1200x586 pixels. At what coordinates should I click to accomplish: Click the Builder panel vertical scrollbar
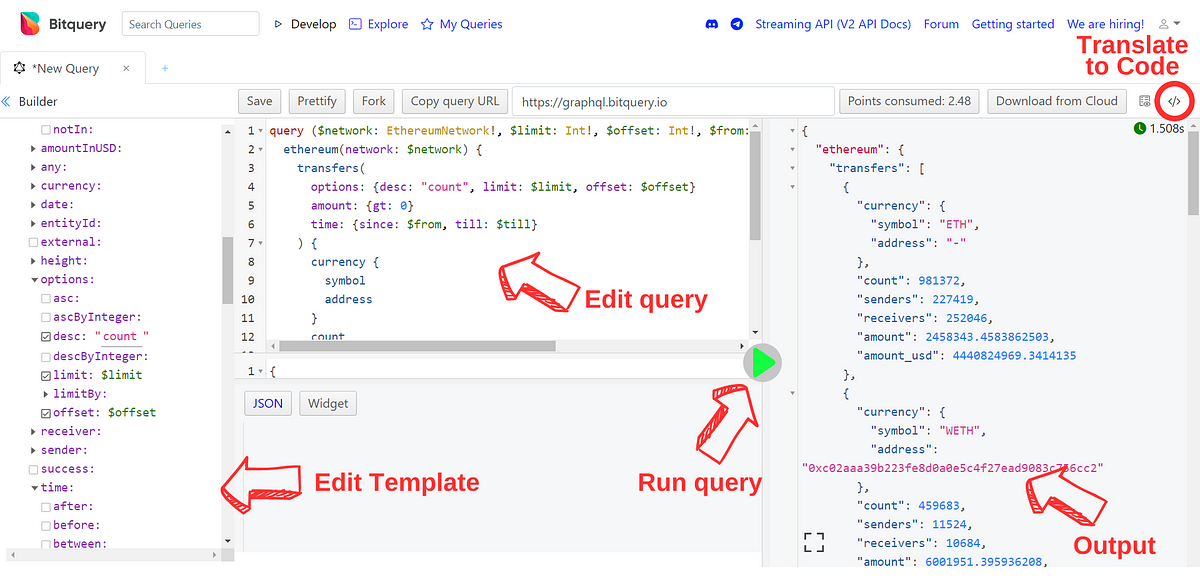pyautogui.click(x=227, y=270)
